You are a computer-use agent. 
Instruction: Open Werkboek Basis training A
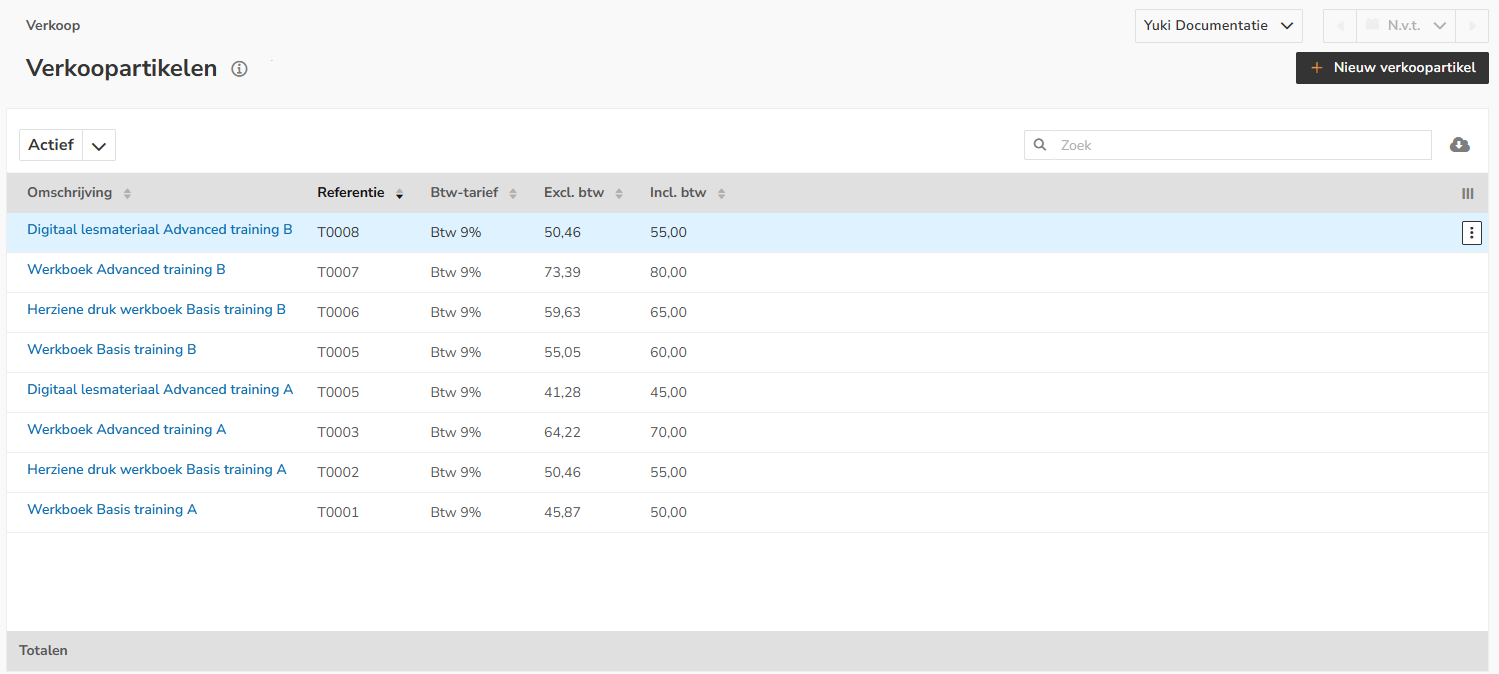pyautogui.click(x=112, y=510)
